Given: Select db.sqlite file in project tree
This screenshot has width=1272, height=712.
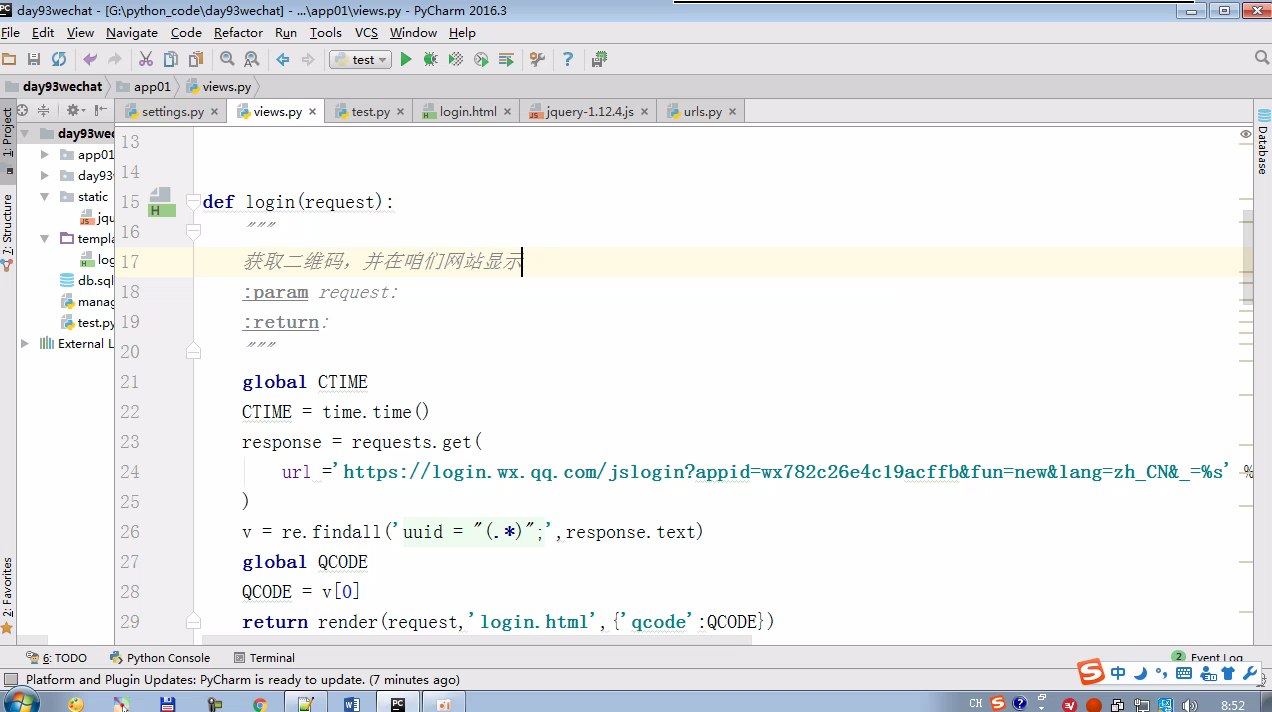Looking at the screenshot, I should coord(87,281).
